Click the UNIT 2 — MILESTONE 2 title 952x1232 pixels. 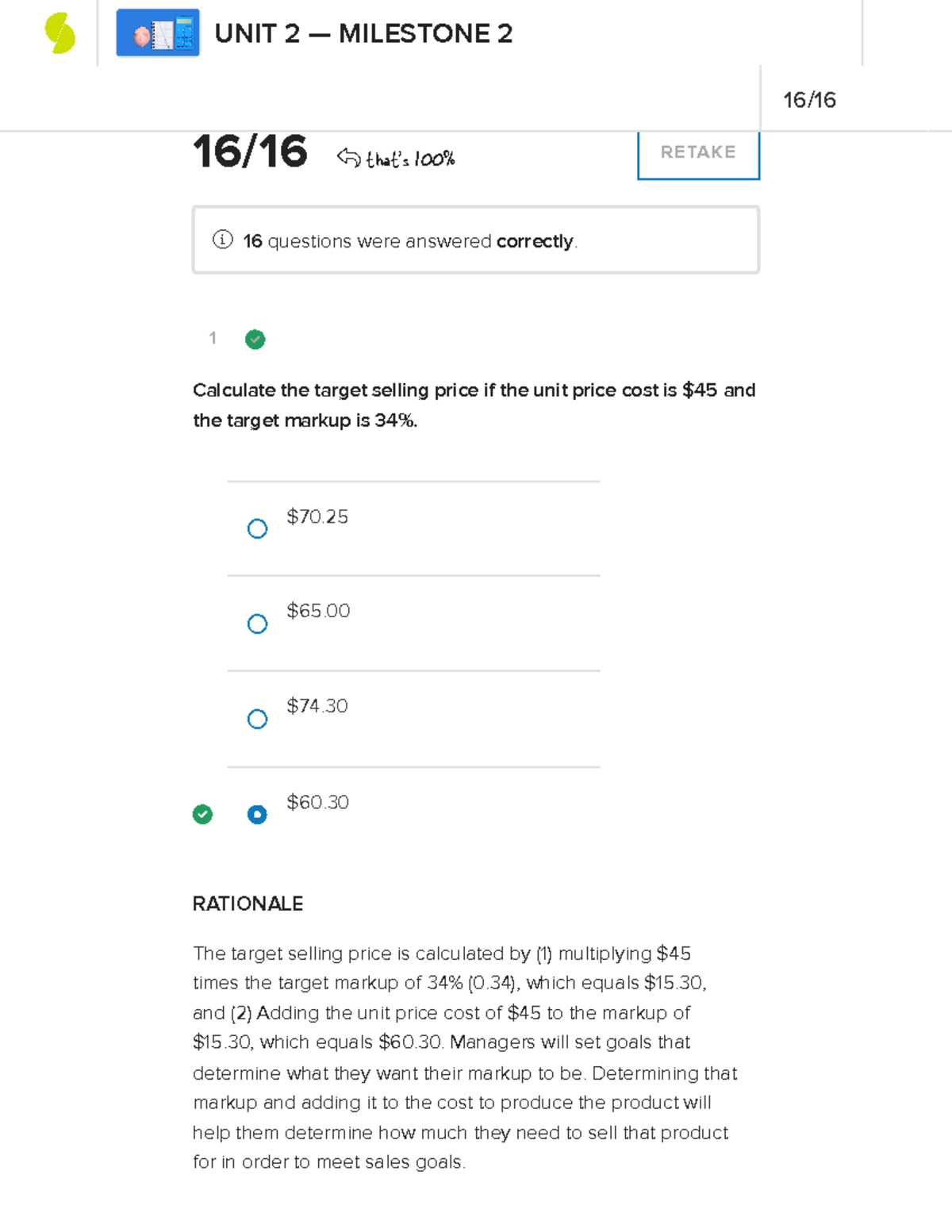[363, 34]
